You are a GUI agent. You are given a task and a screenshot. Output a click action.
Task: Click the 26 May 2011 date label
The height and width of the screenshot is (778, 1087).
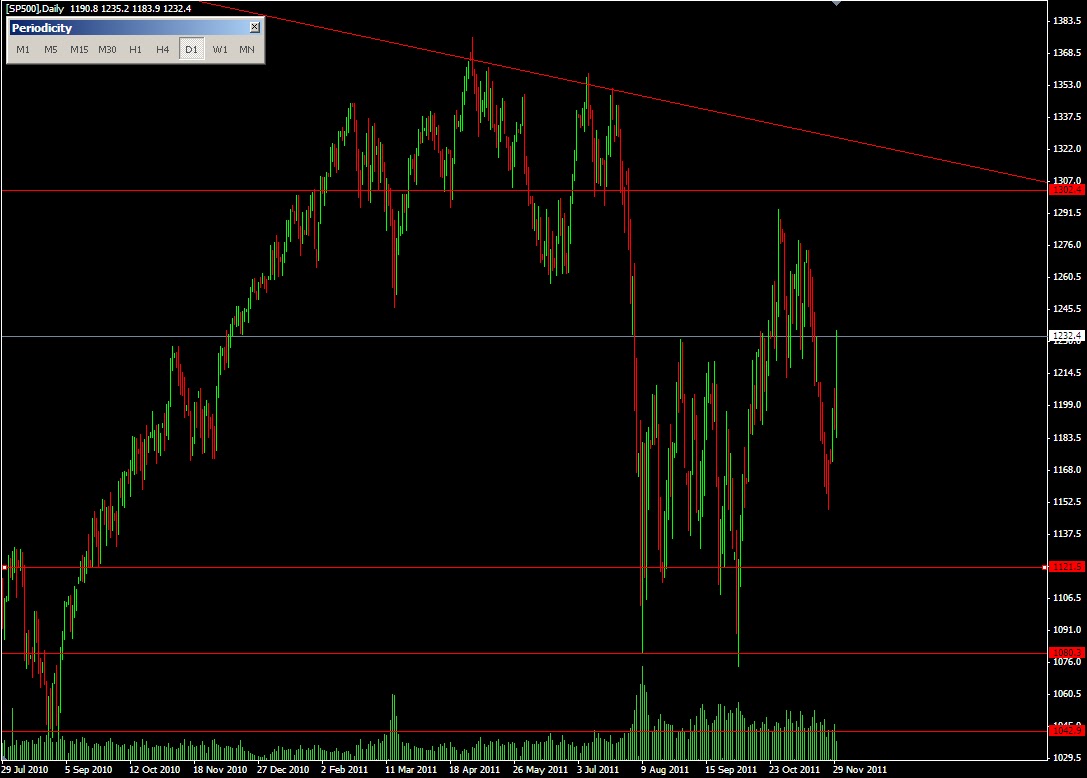coord(540,769)
